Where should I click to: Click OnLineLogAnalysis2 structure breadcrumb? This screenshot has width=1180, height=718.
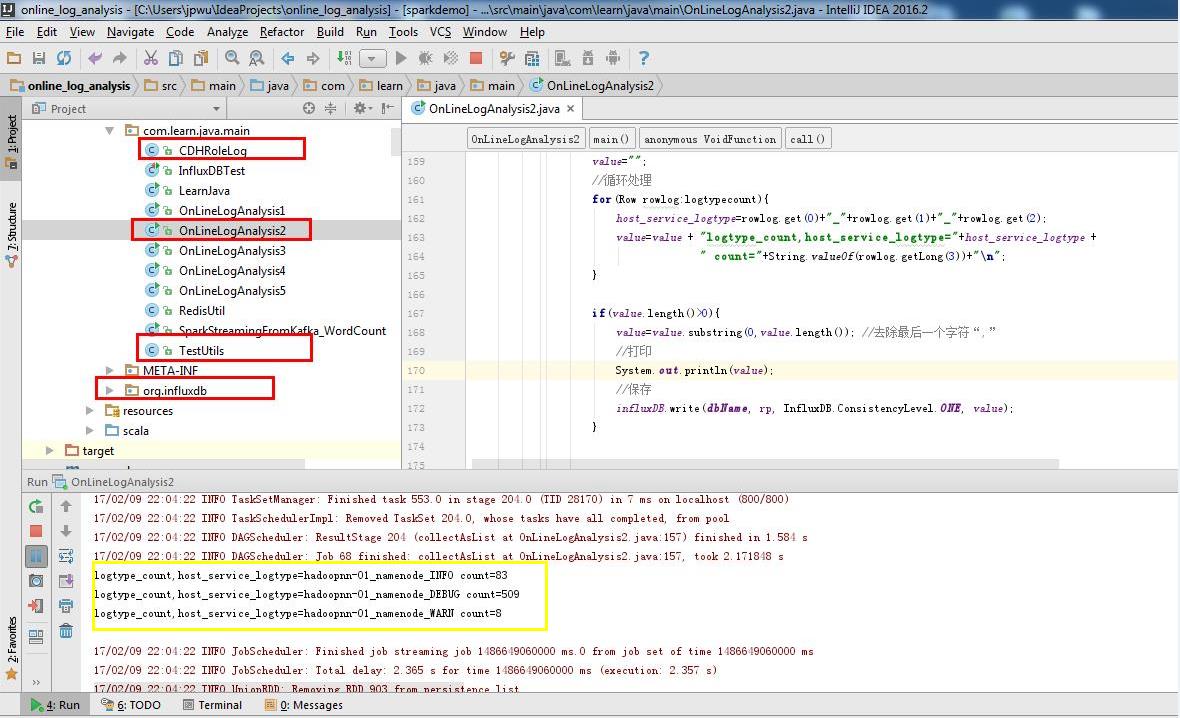525,138
